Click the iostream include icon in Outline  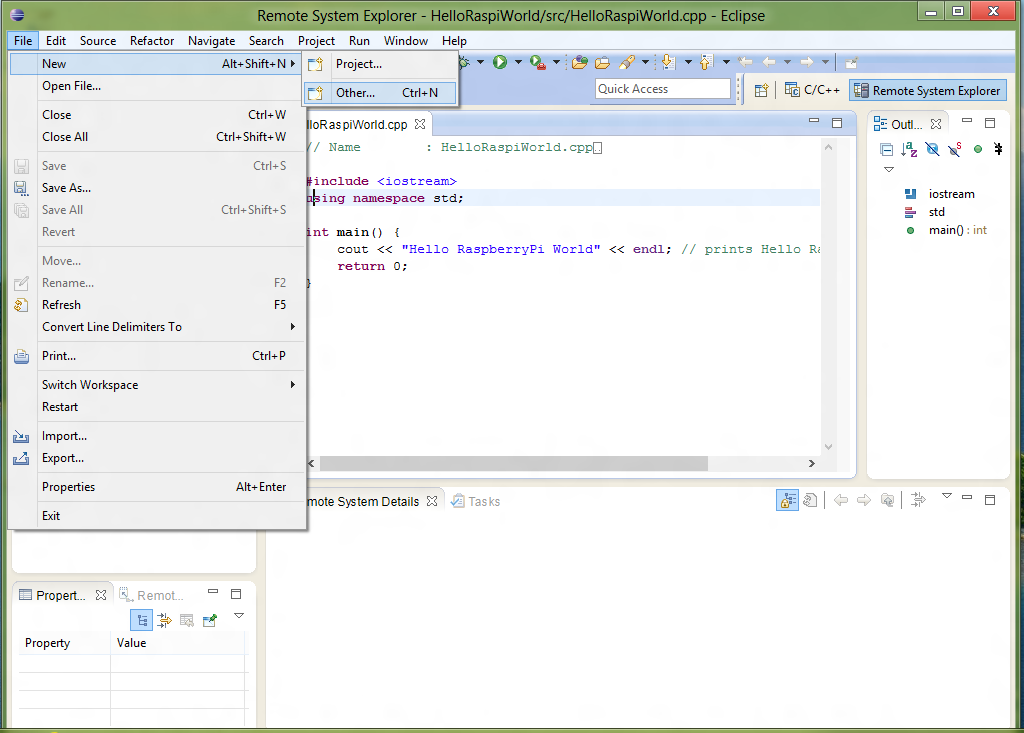[x=910, y=194]
